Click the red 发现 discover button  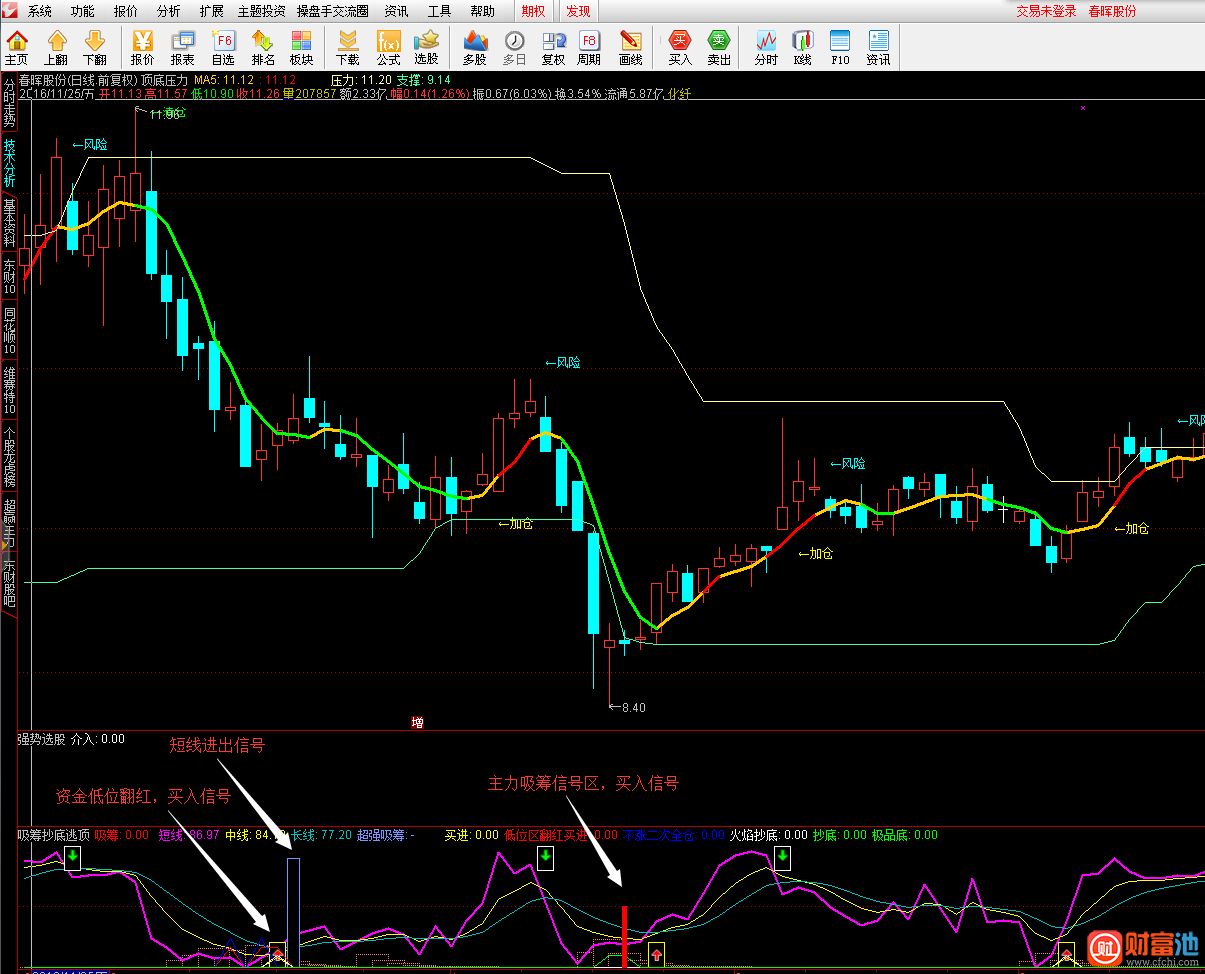click(x=578, y=12)
